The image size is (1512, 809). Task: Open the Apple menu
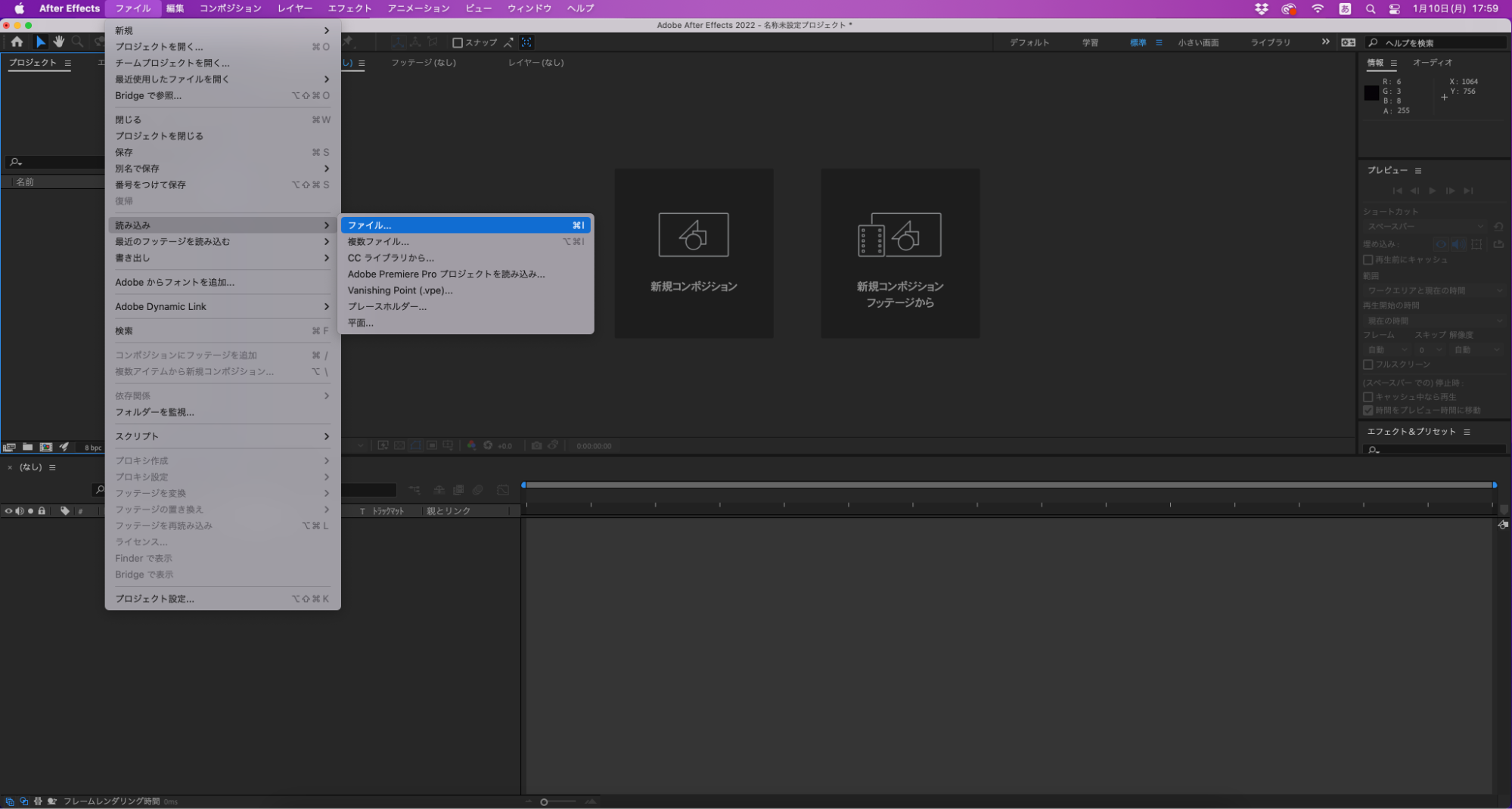tap(19, 8)
